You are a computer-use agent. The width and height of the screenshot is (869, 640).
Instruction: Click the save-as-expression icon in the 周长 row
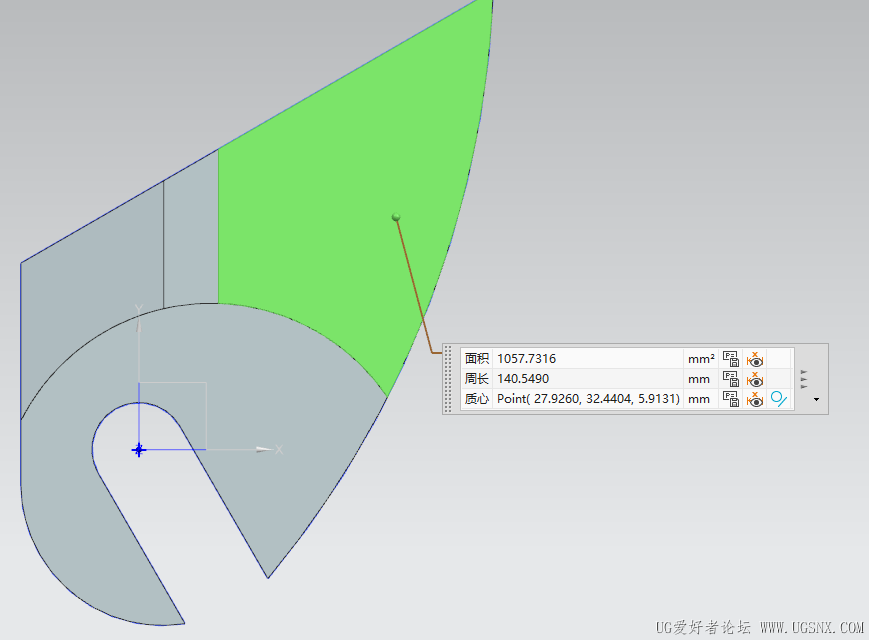[731, 379]
